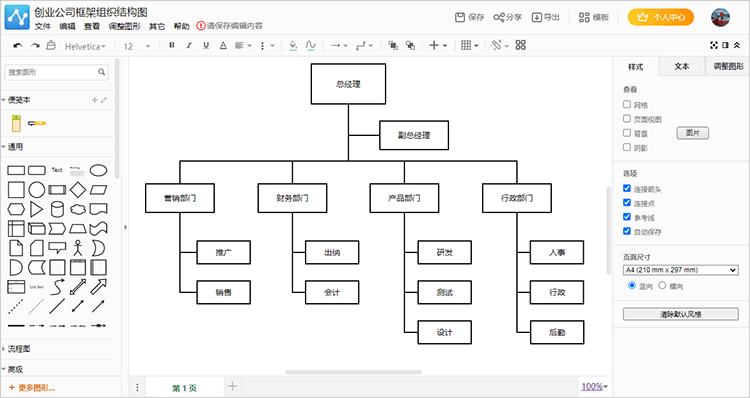Click the undo arrow icon
This screenshot has width=750, height=398.
(x=18, y=45)
